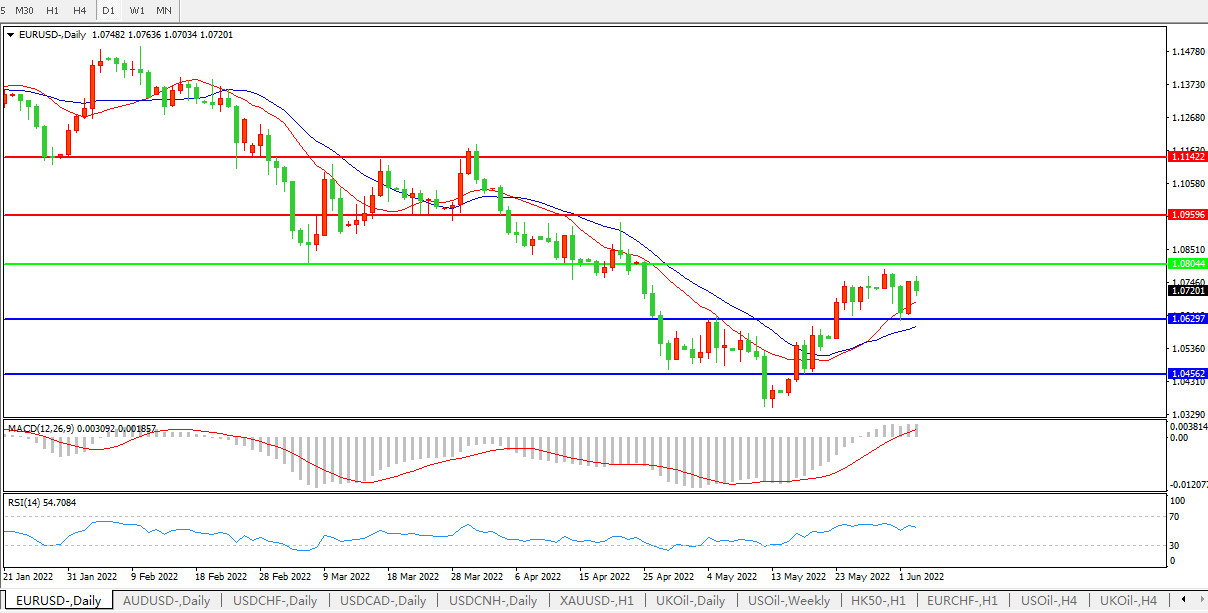Click the RSI(14) indicator label
The height and width of the screenshot is (613, 1208).
click(28, 502)
